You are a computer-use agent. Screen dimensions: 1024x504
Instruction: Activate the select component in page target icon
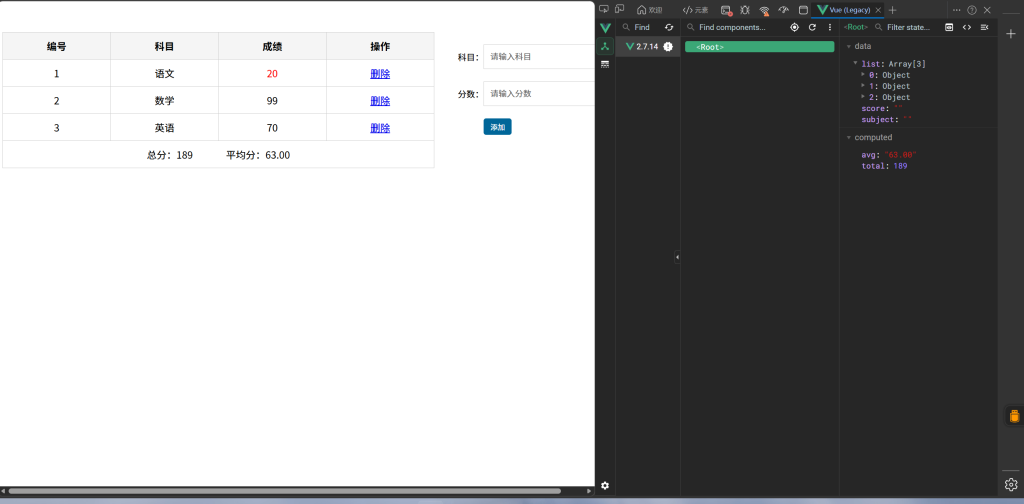pyautogui.click(x=794, y=27)
